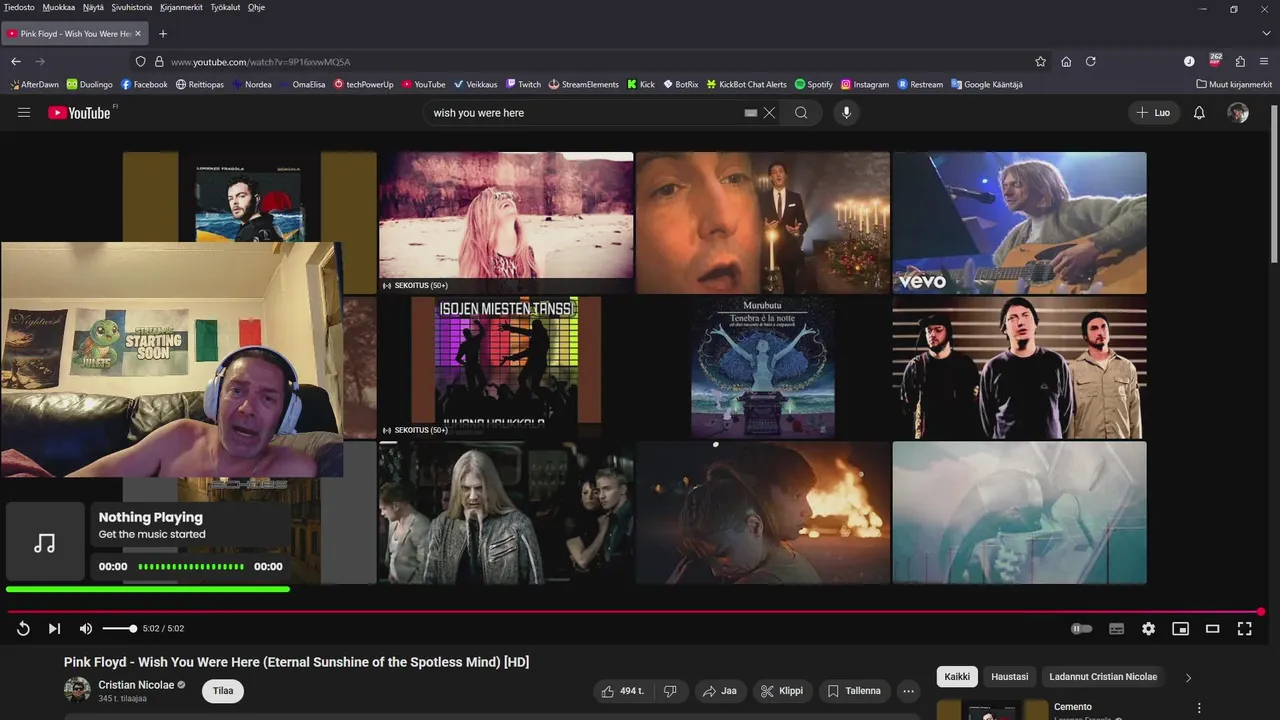Enter fullscreen mode
The image size is (1280, 720).
[1244, 629]
